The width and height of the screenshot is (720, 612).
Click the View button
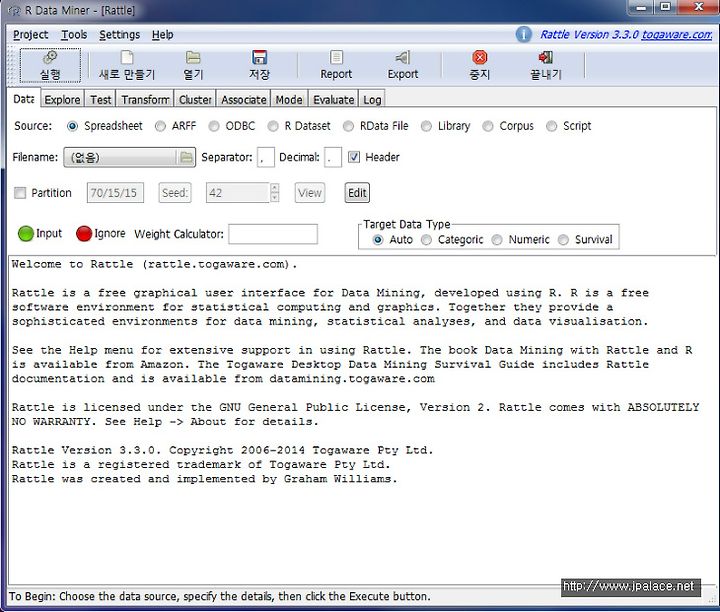coord(310,193)
